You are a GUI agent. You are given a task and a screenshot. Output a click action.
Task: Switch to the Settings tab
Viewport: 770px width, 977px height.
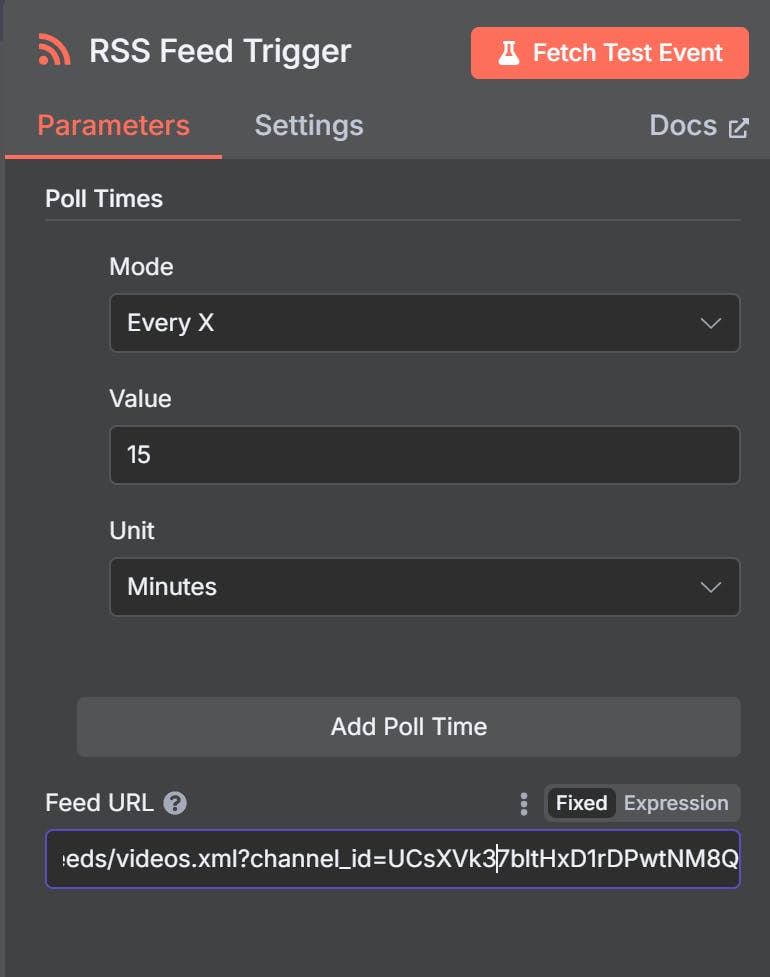pyautogui.click(x=309, y=126)
